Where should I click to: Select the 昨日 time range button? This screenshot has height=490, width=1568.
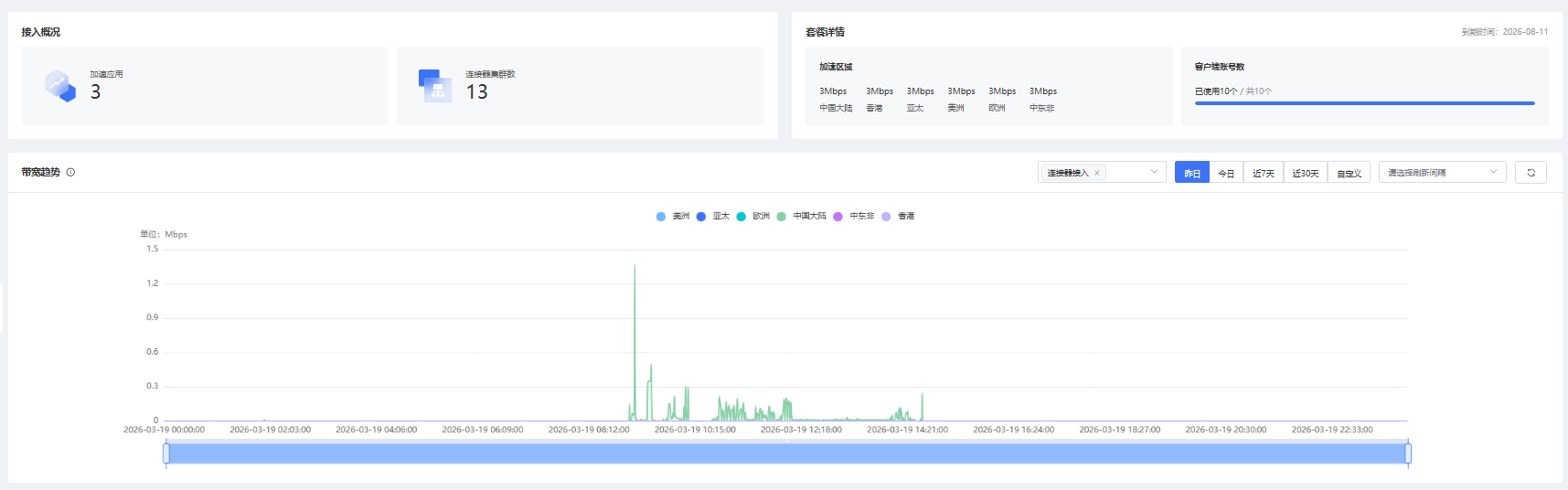point(1192,173)
